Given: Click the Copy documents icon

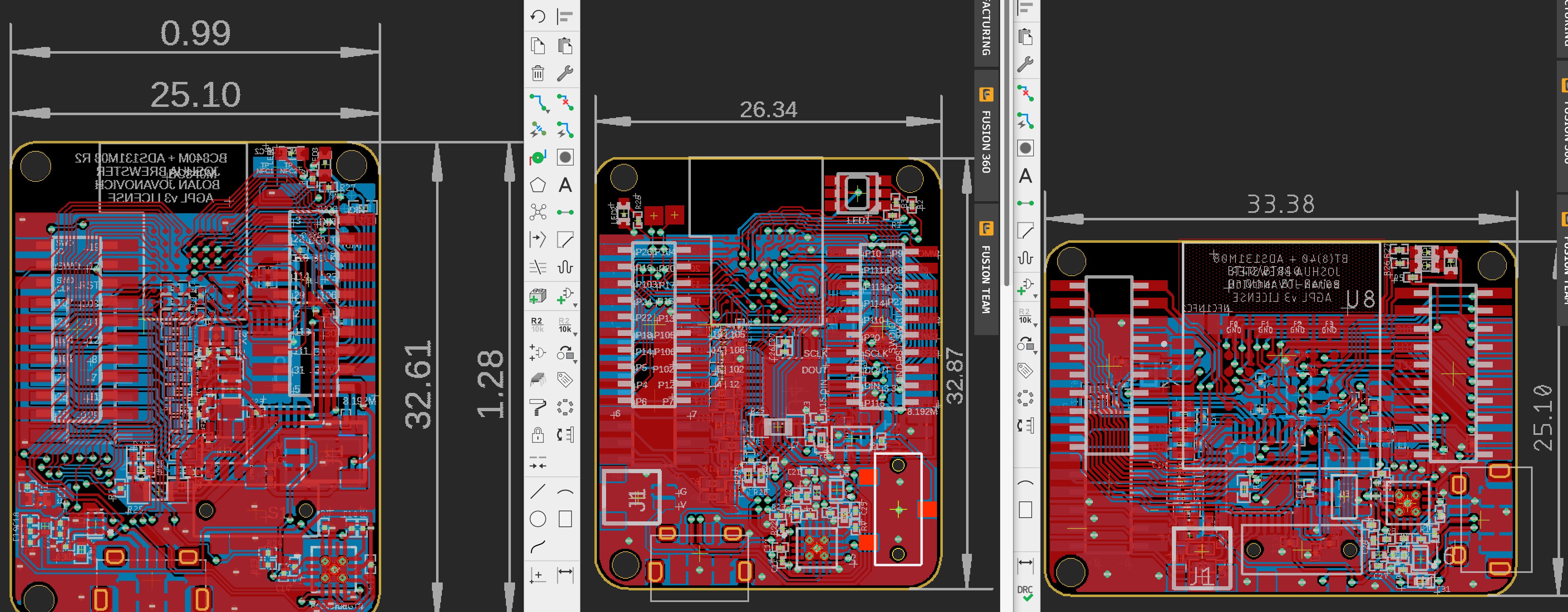Looking at the screenshot, I should click(537, 46).
